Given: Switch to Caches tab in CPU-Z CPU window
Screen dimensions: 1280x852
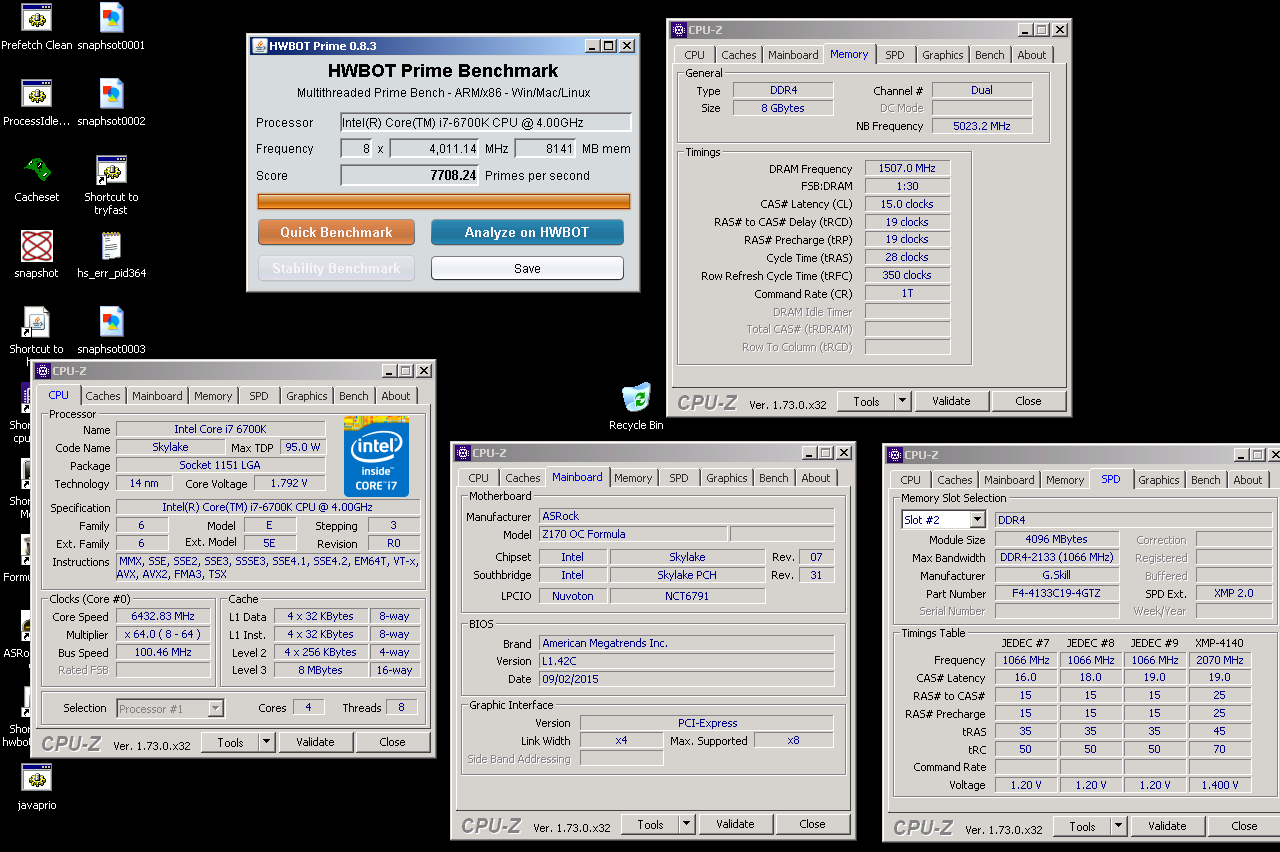Looking at the screenshot, I should click(103, 396).
